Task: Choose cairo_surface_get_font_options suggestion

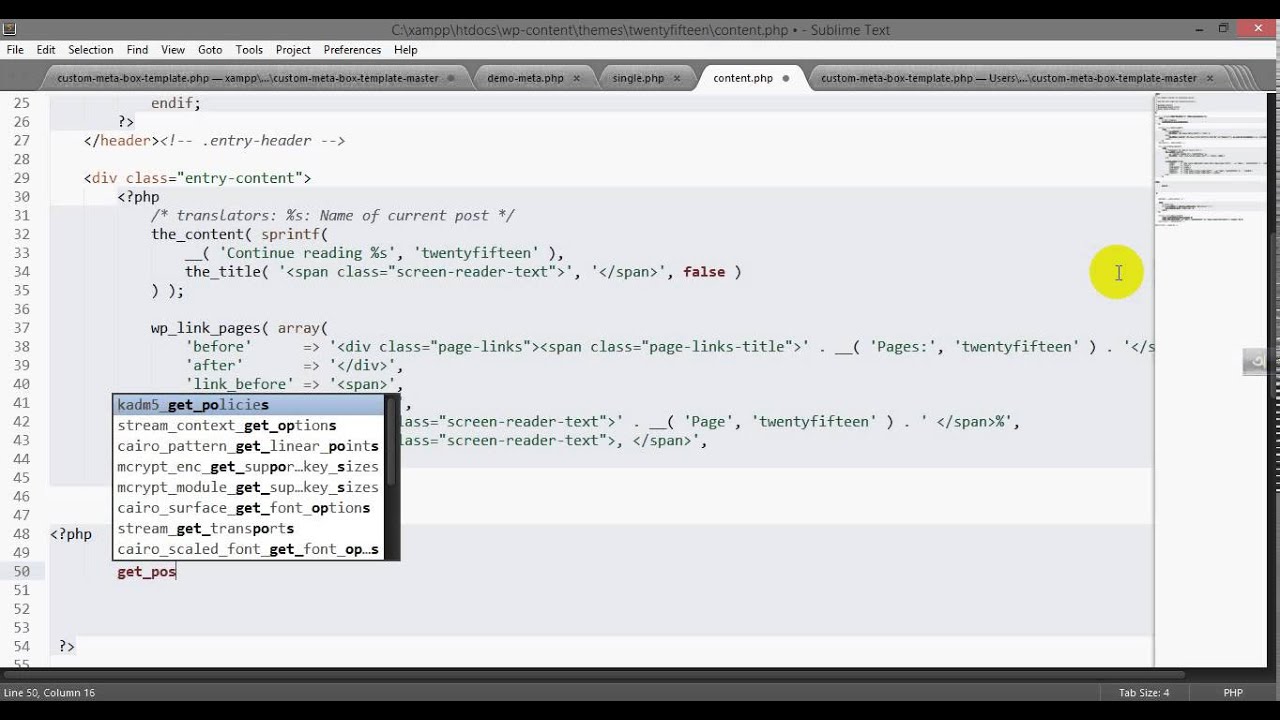Action: point(248,508)
